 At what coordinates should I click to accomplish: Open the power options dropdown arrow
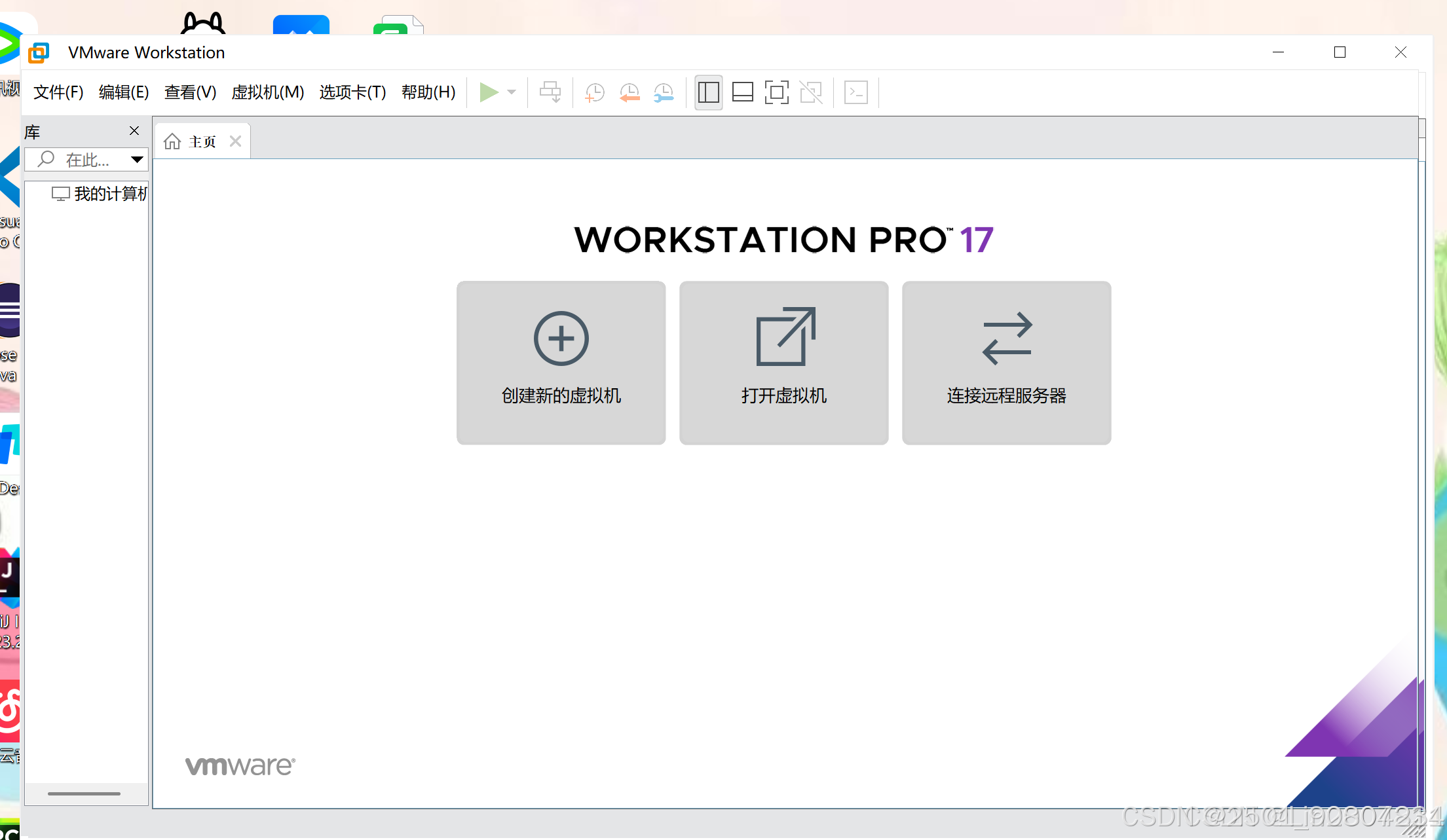(512, 92)
